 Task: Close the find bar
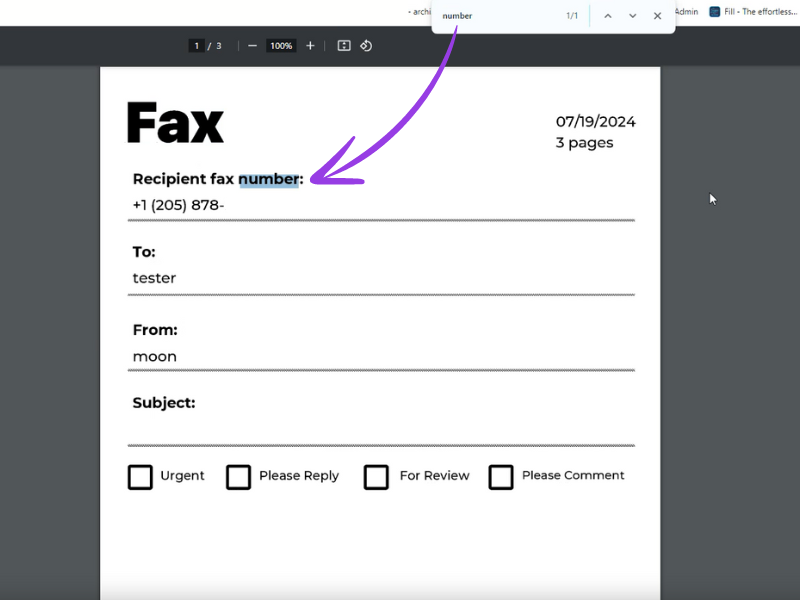[657, 16]
